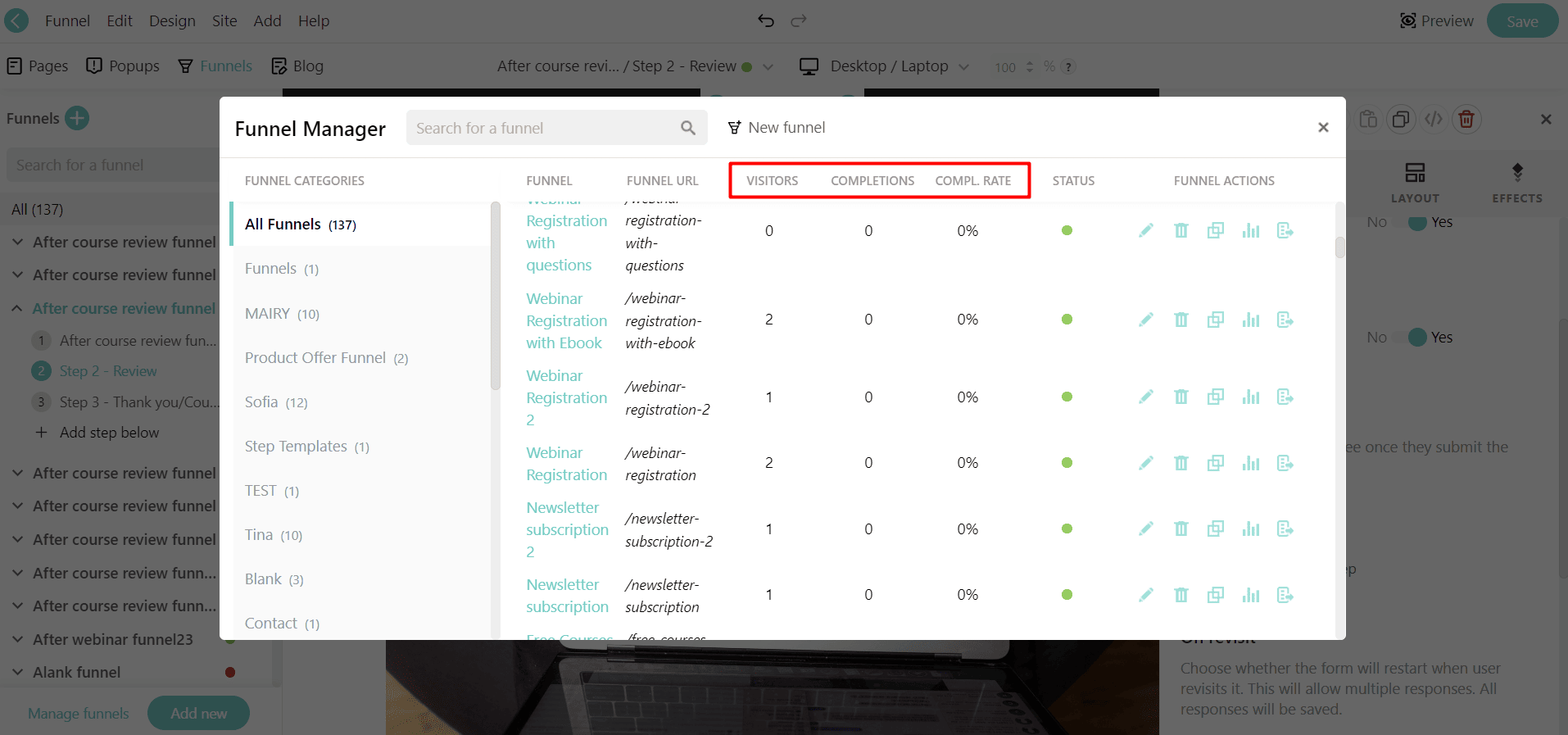Open the Design menu

pos(172,20)
